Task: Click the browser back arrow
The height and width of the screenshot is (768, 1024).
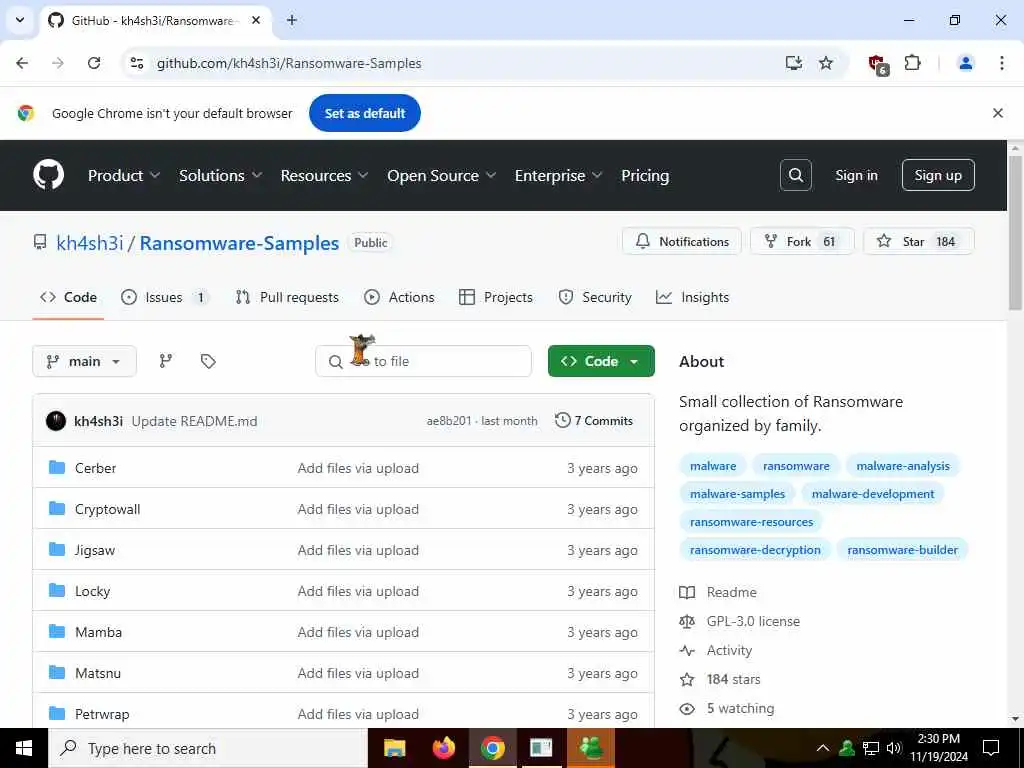Action: point(22,63)
